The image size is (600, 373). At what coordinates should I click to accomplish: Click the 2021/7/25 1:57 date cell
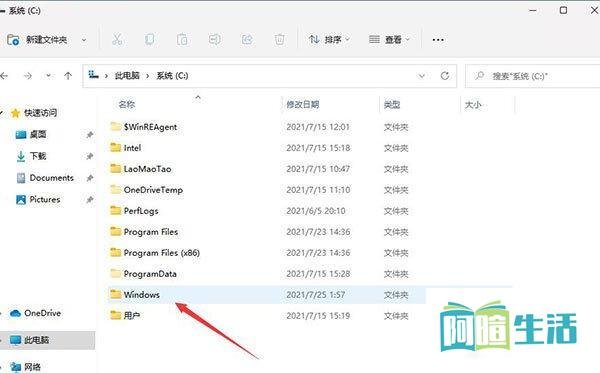click(x=316, y=295)
